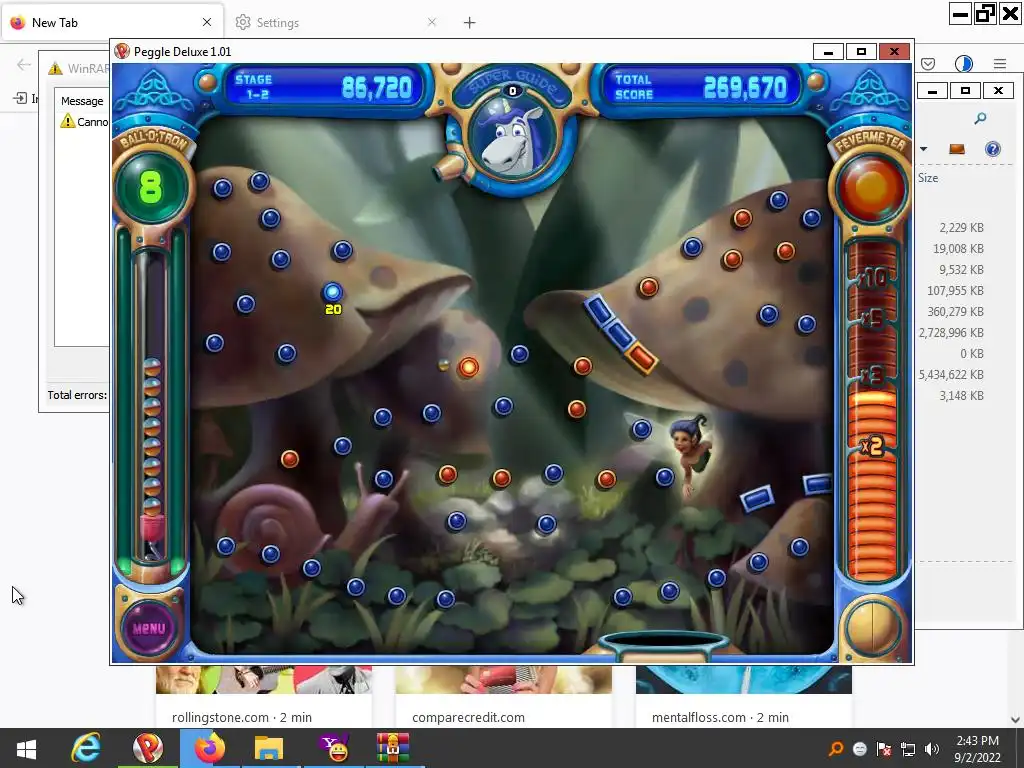Switch to Peggle in the taskbar
This screenshot has width=1024, height=768.
point(148,748)
